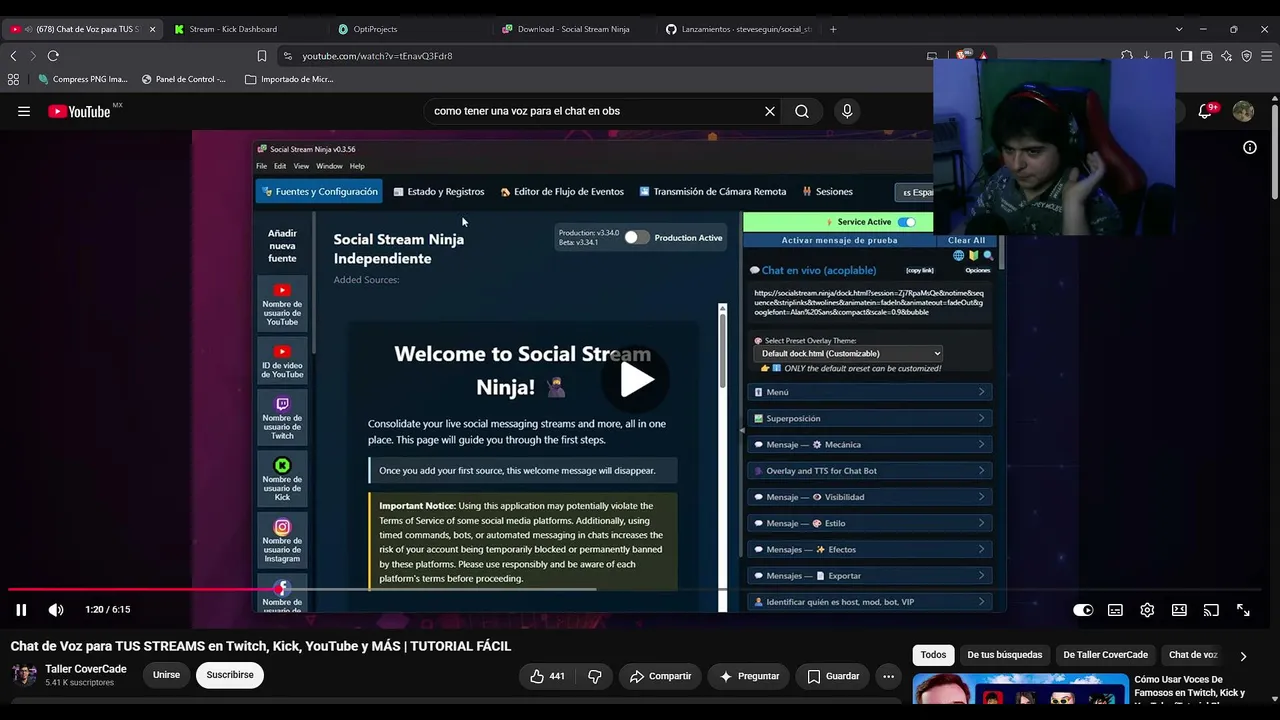Viewport: 1280px width, 720px height.
Task: Toggle the autoplay switch in player
Action: coord(1083,610)
